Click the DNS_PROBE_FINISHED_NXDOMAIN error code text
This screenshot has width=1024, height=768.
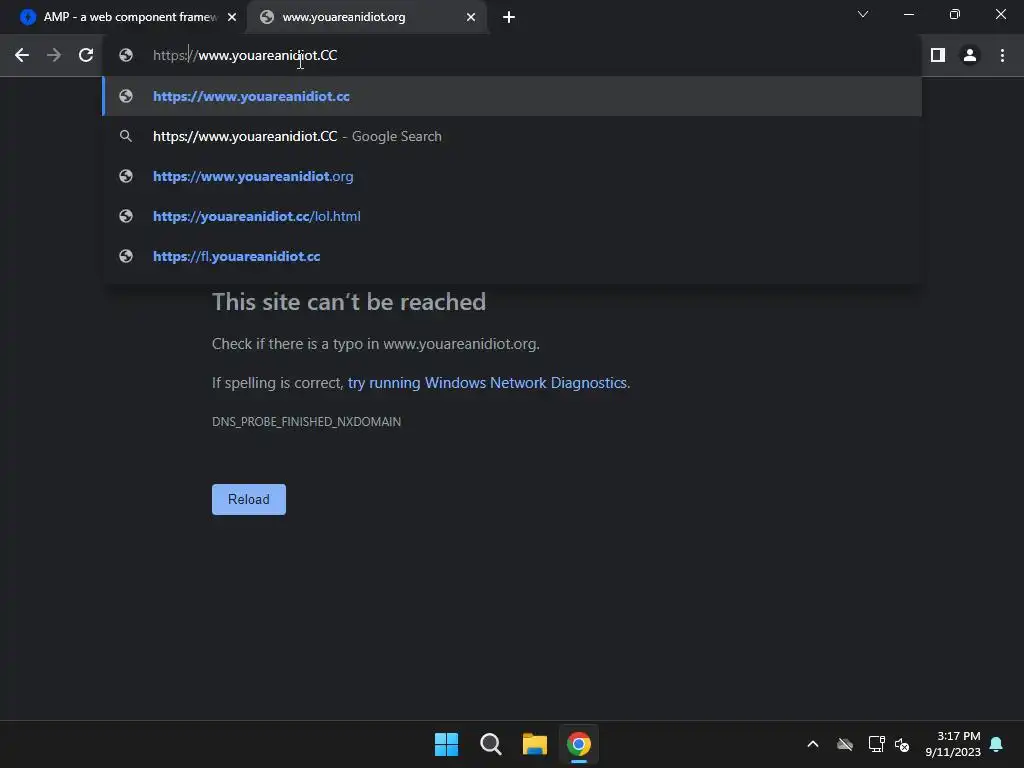coord(306,422)
